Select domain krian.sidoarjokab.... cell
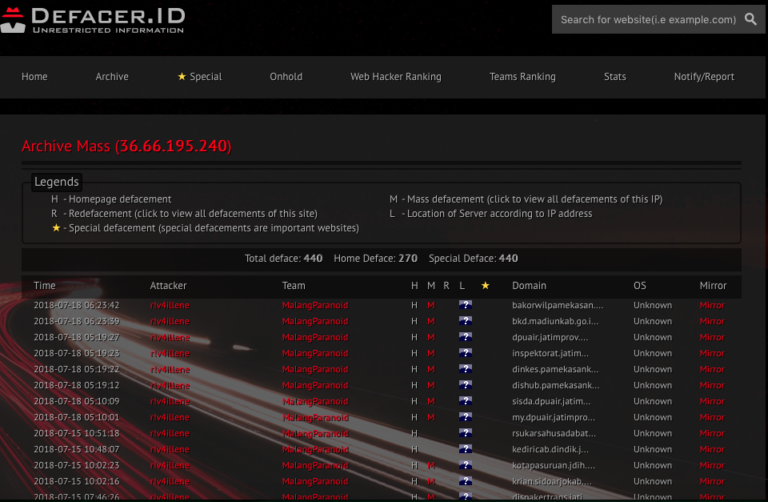The image size is (768, 502). pos(552,481)
